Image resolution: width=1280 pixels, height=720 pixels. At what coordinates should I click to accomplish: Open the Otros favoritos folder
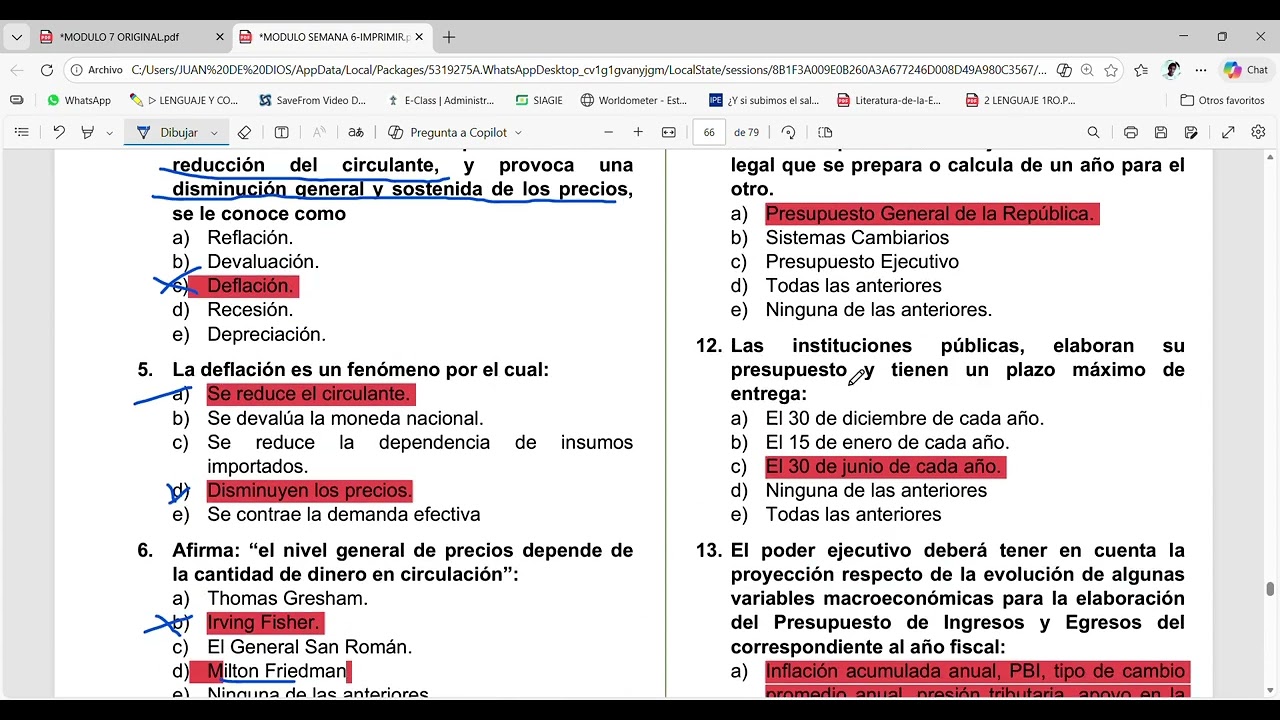(x=1222, y=100)
